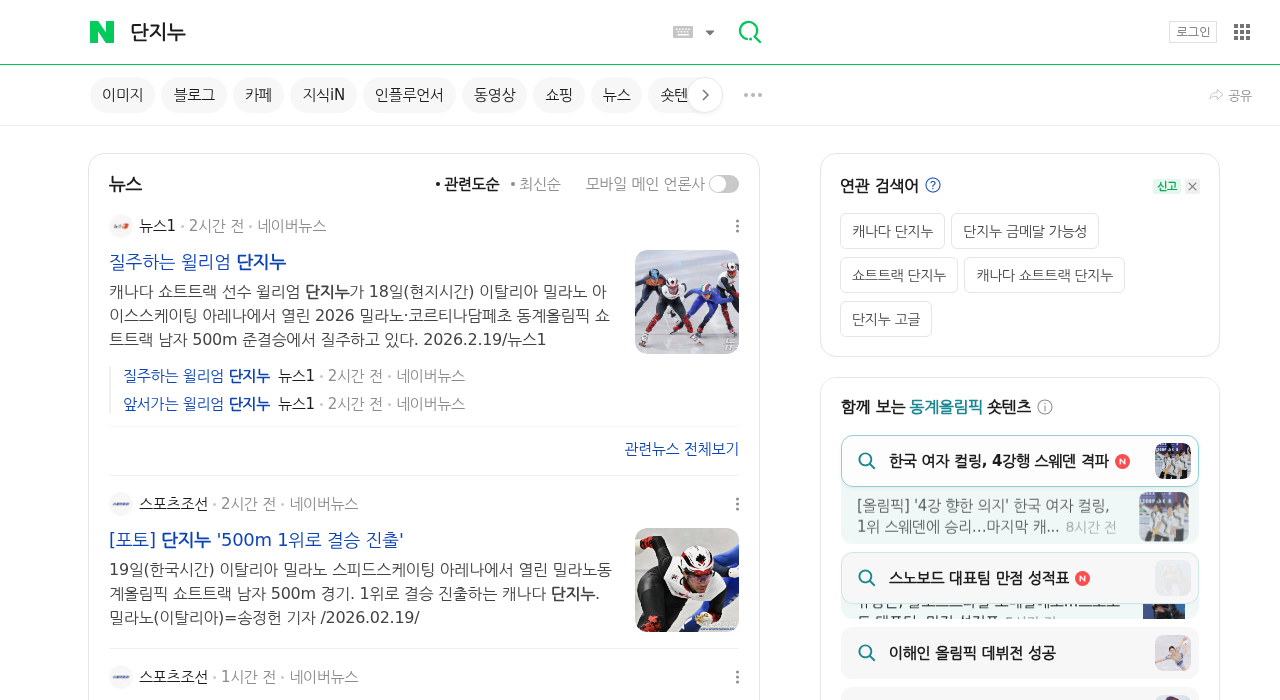
Task: Select the 캐나다 단지누 related keyword
Action: tap(892, 230)
